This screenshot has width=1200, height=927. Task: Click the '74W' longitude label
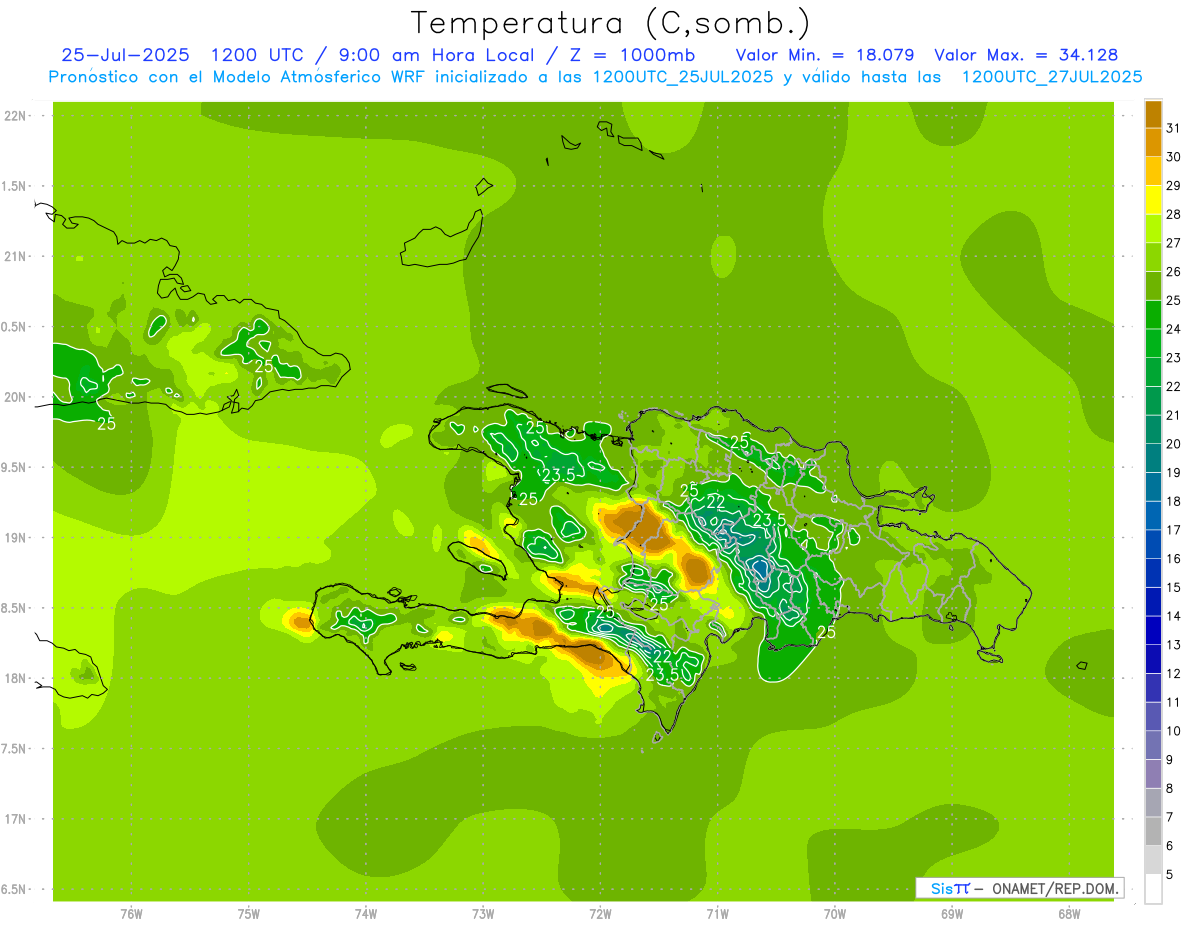pyautogui.click(x=365, y=913)
